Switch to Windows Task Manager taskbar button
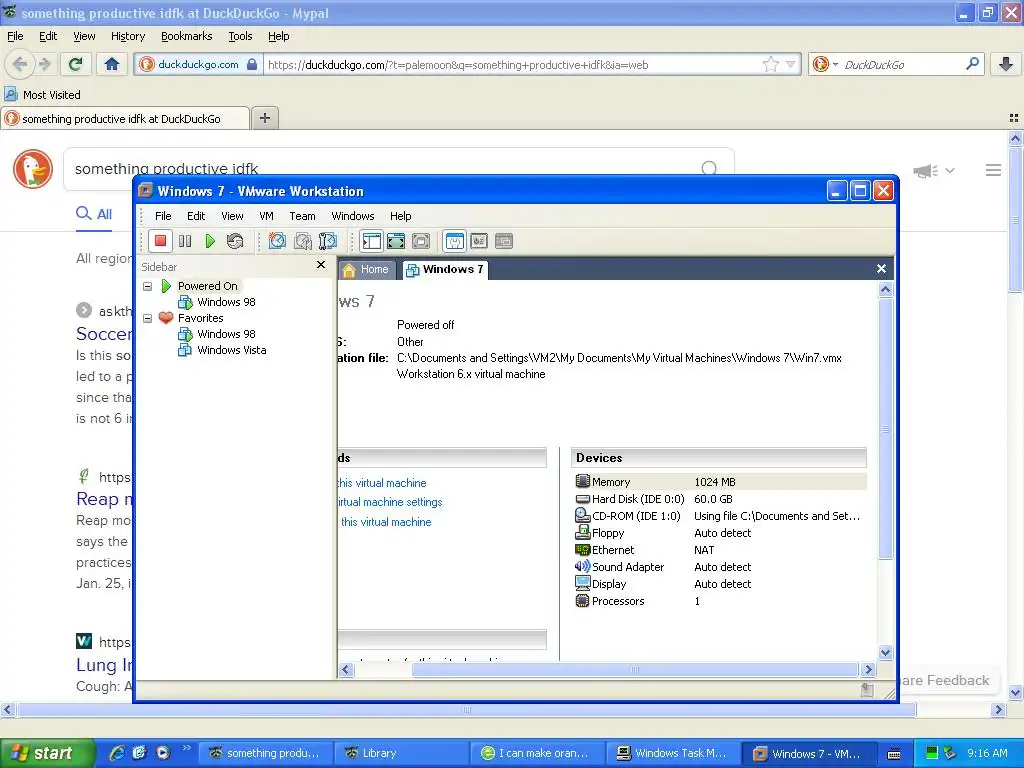This screenshot has height=768, width=1024. tap(673, 753)
